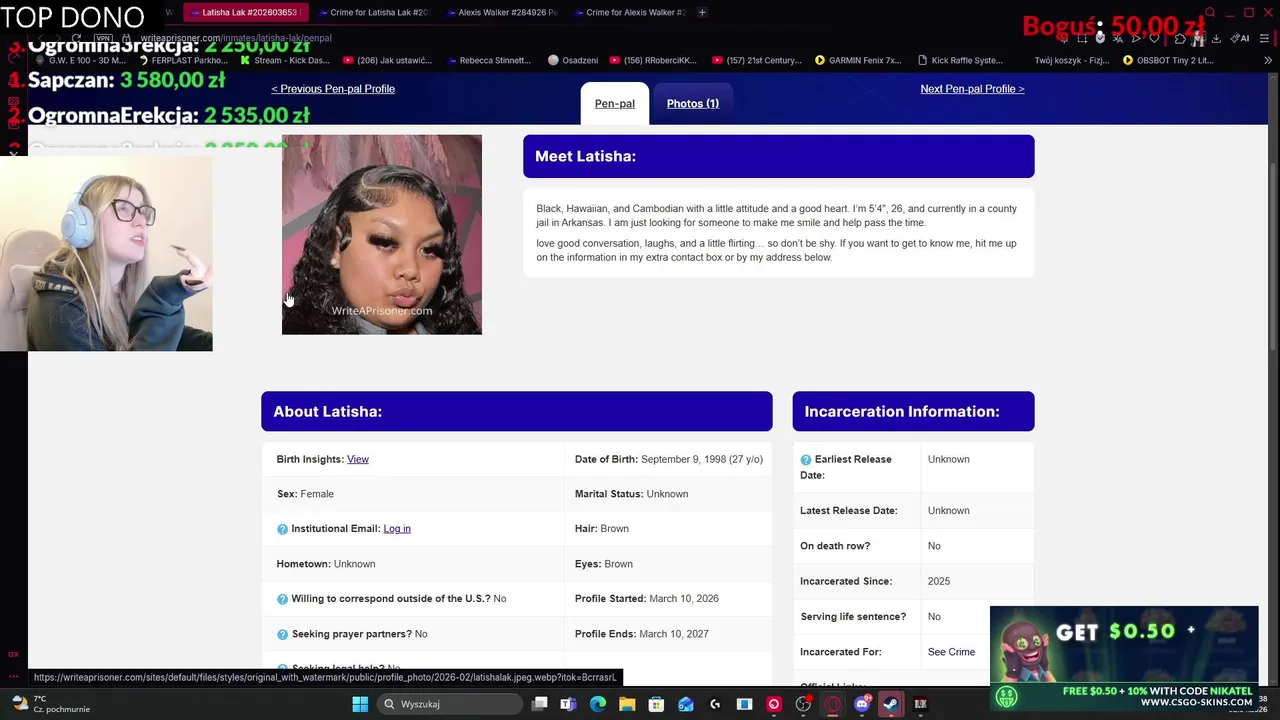Open Rebecca Stinnett... bookmark

coord(488,60)
